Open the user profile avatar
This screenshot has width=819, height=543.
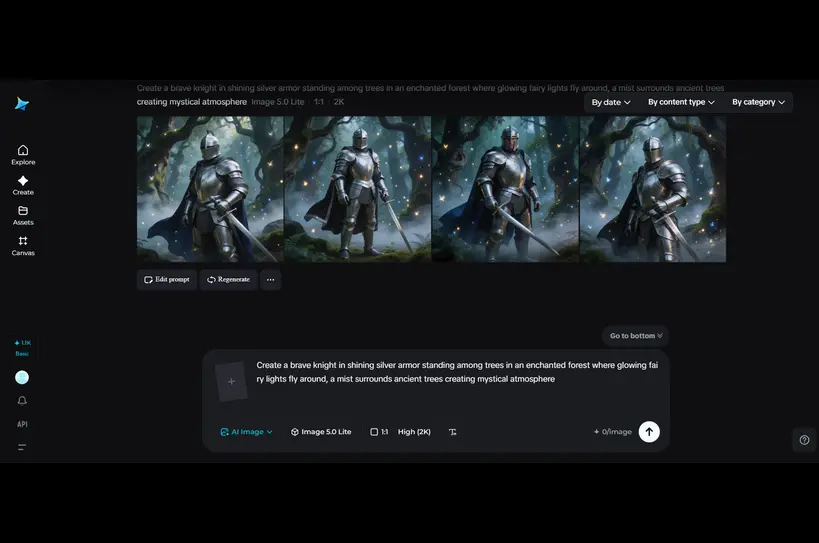[22, 377]
